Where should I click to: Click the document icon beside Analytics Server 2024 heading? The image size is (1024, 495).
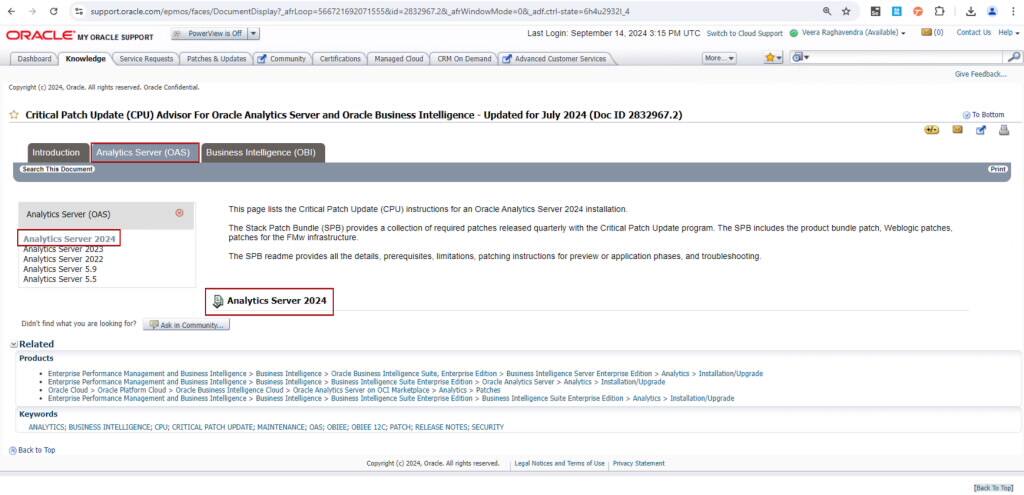coord(218,301)
